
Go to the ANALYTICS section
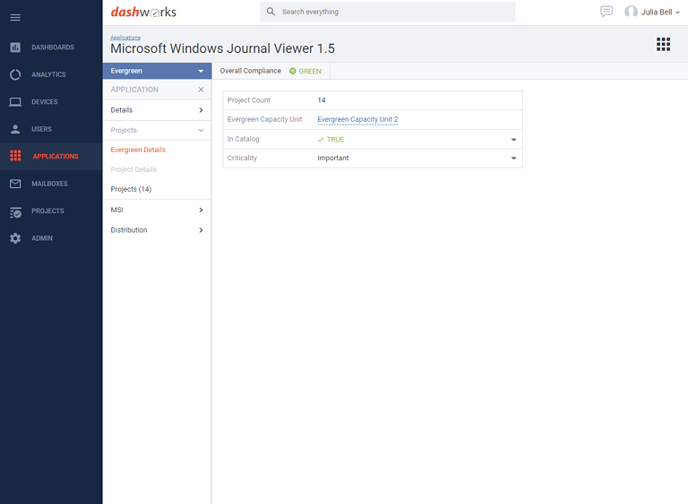[x=49, y=75]
